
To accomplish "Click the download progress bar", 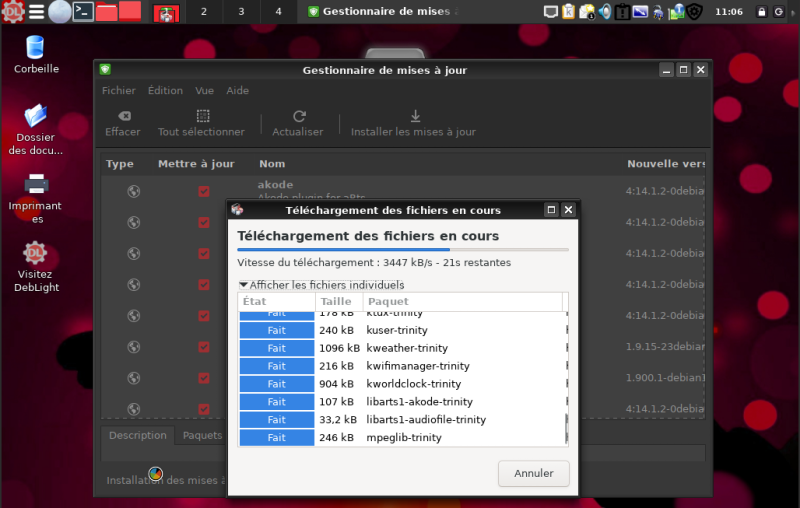I will pyautogui.click(x=402, y=250).
